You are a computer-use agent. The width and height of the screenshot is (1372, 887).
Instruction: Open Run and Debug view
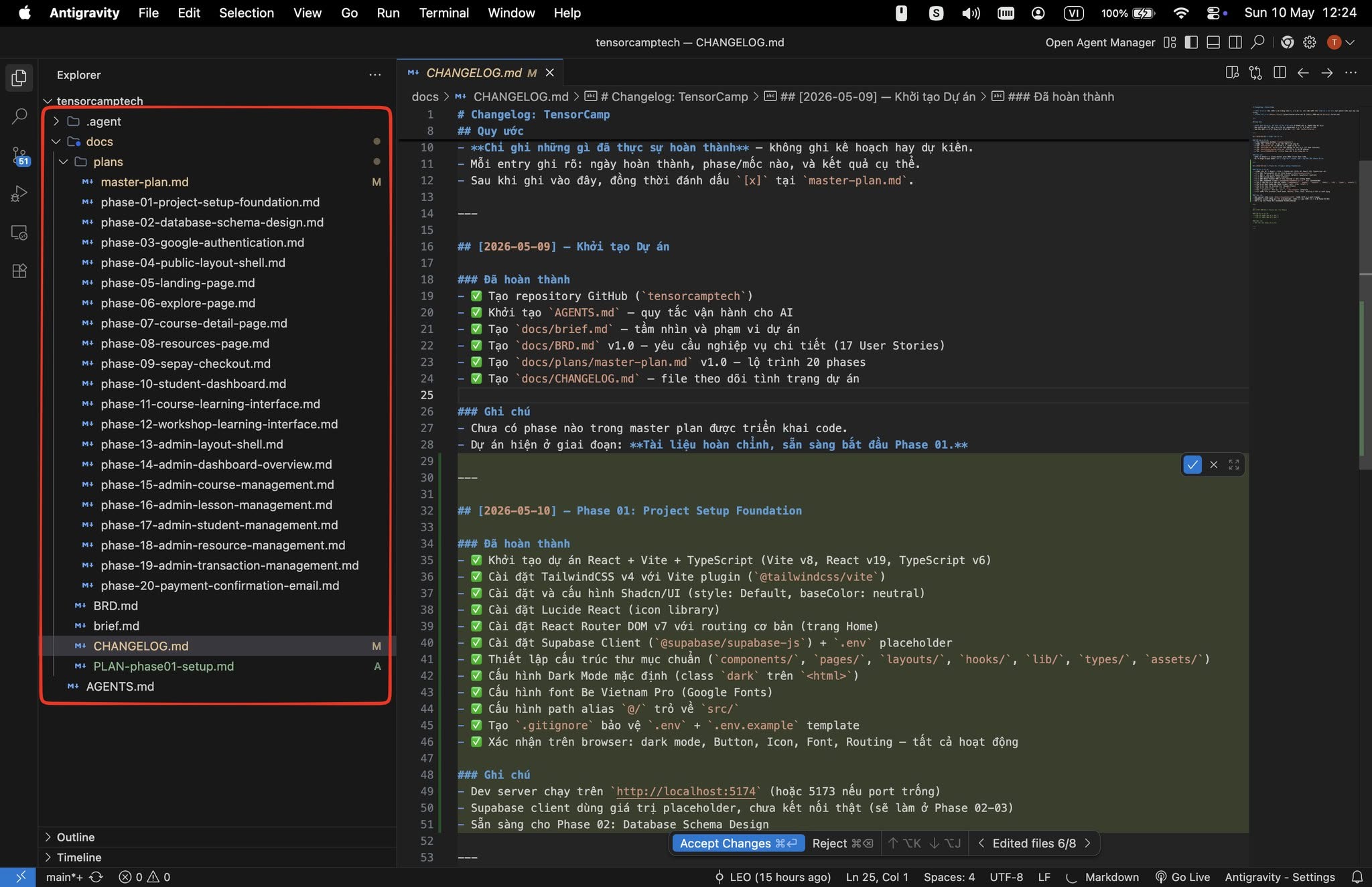point(19,194)
